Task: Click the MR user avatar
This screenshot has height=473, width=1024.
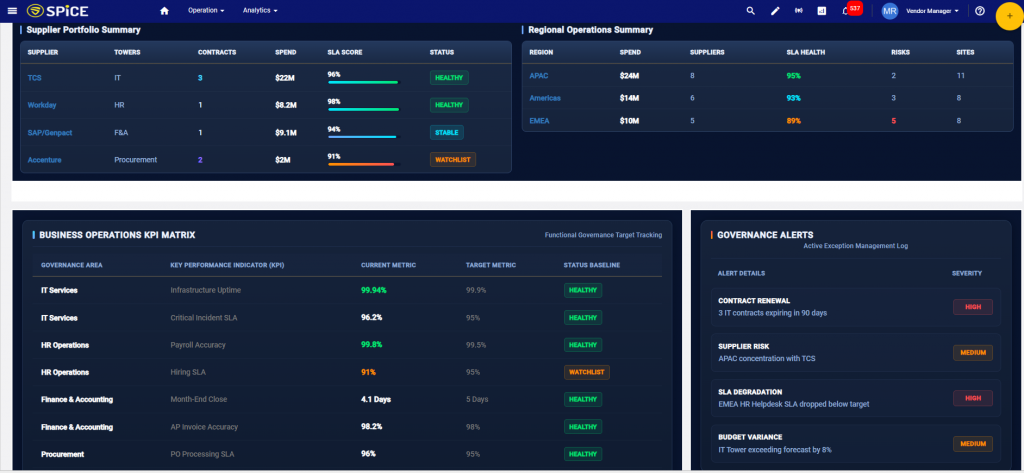Action: (889, 11)
